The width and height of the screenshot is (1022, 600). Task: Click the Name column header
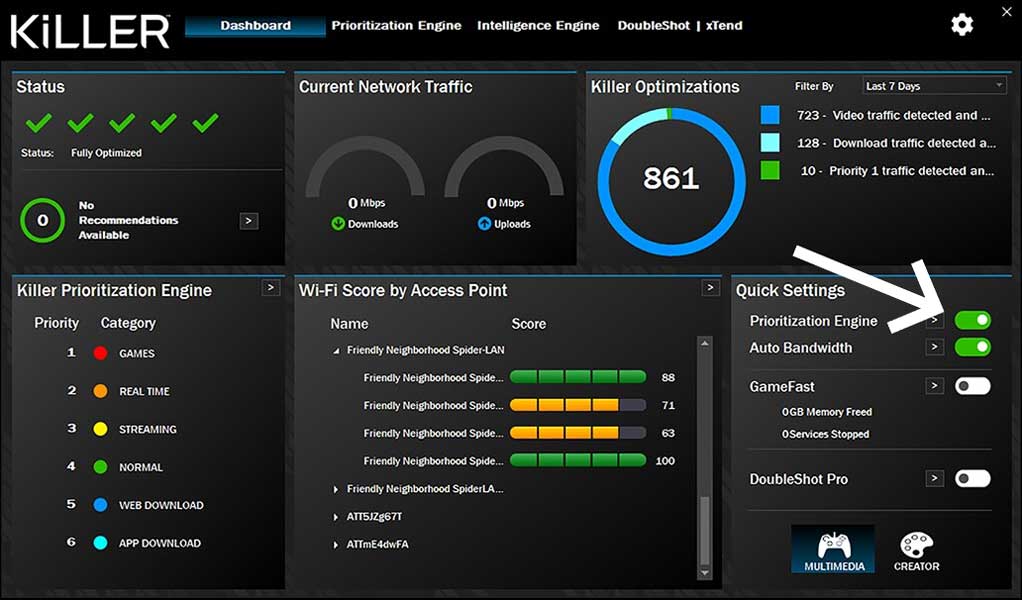[x=349, y=324]
